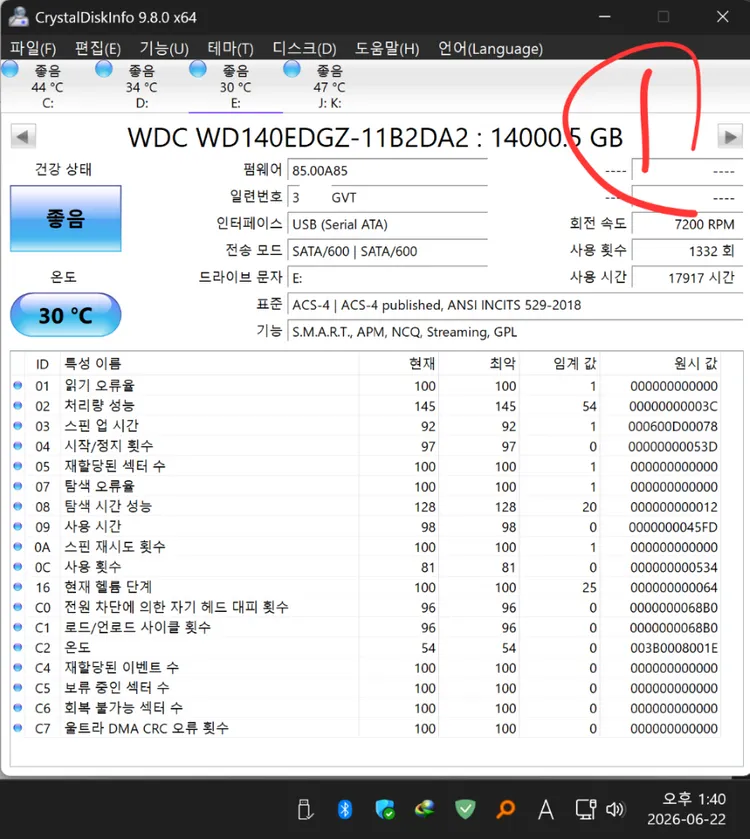The height and width of the screenshot is (839, 750).
Task: Select the J: K: drive tab at 47 °C
Action: 329,86
